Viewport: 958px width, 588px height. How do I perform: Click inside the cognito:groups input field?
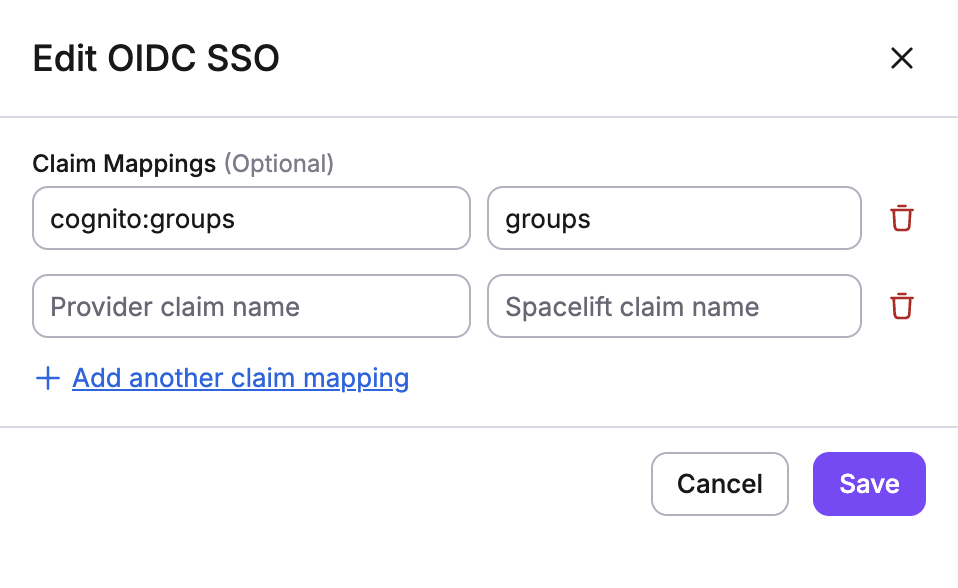click(250, 218)
